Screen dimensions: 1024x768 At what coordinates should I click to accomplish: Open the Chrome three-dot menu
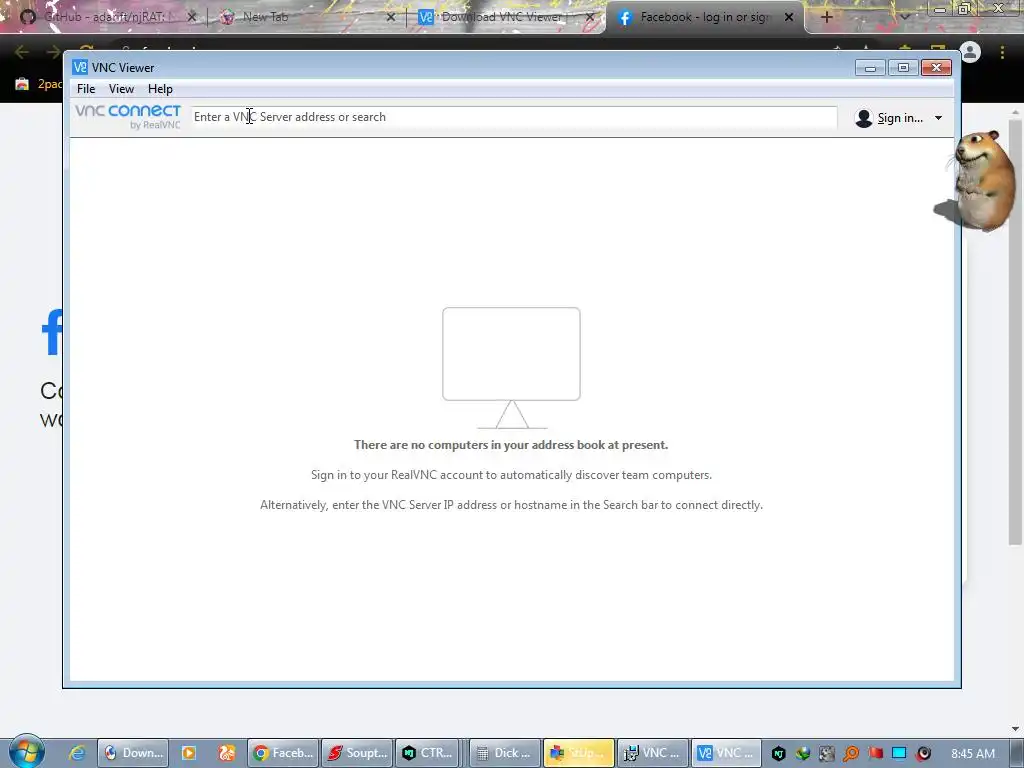coord(1002,52)
